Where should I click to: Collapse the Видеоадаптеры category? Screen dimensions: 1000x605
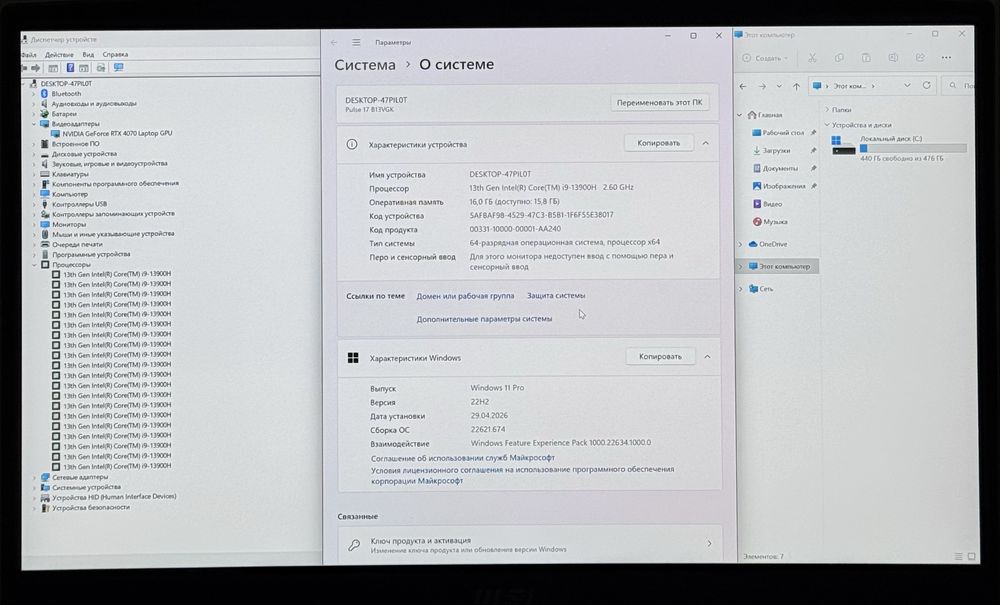pyautogui.click(x=34, y=124)
